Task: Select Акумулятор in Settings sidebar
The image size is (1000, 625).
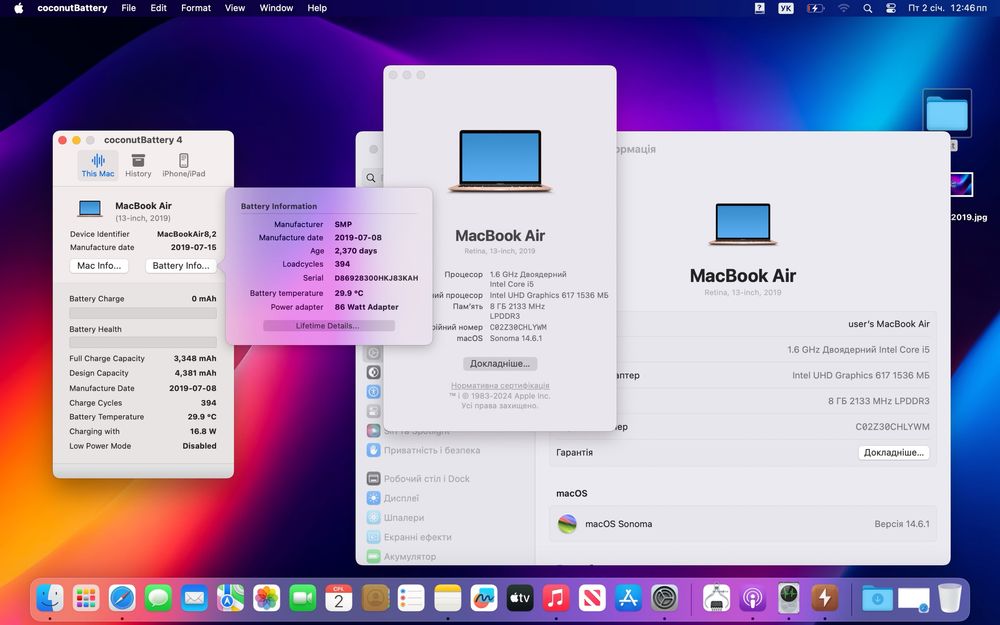Action: coord(402,556)
